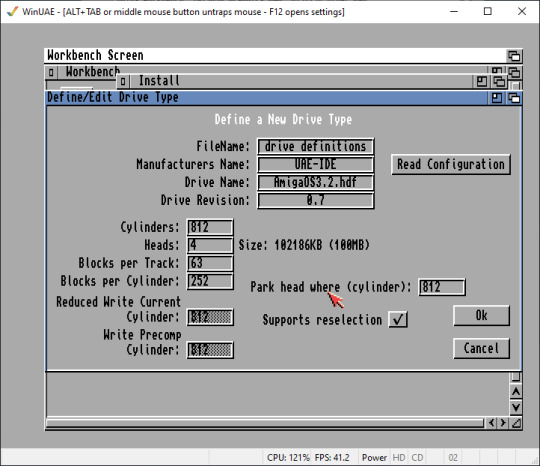Click the Workbench window zoom gadget

pos(497,71)
